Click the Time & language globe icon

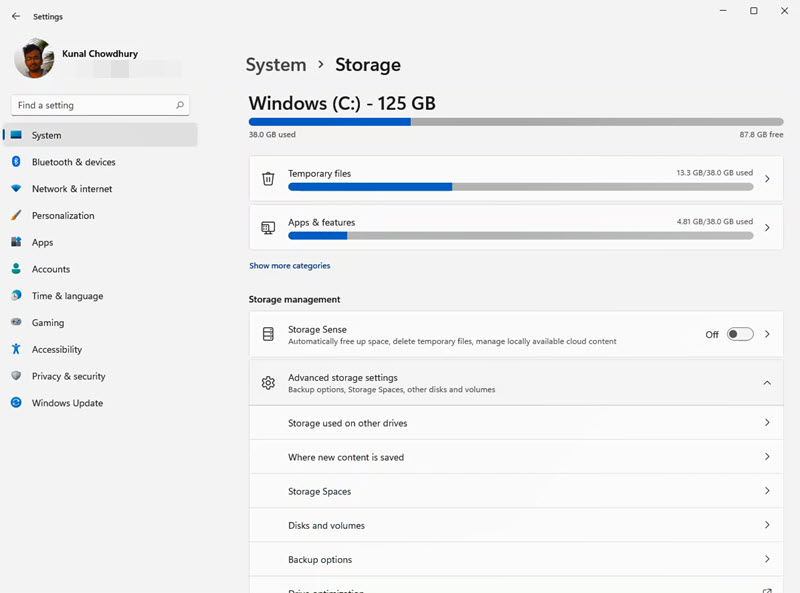tap(16, 295)
